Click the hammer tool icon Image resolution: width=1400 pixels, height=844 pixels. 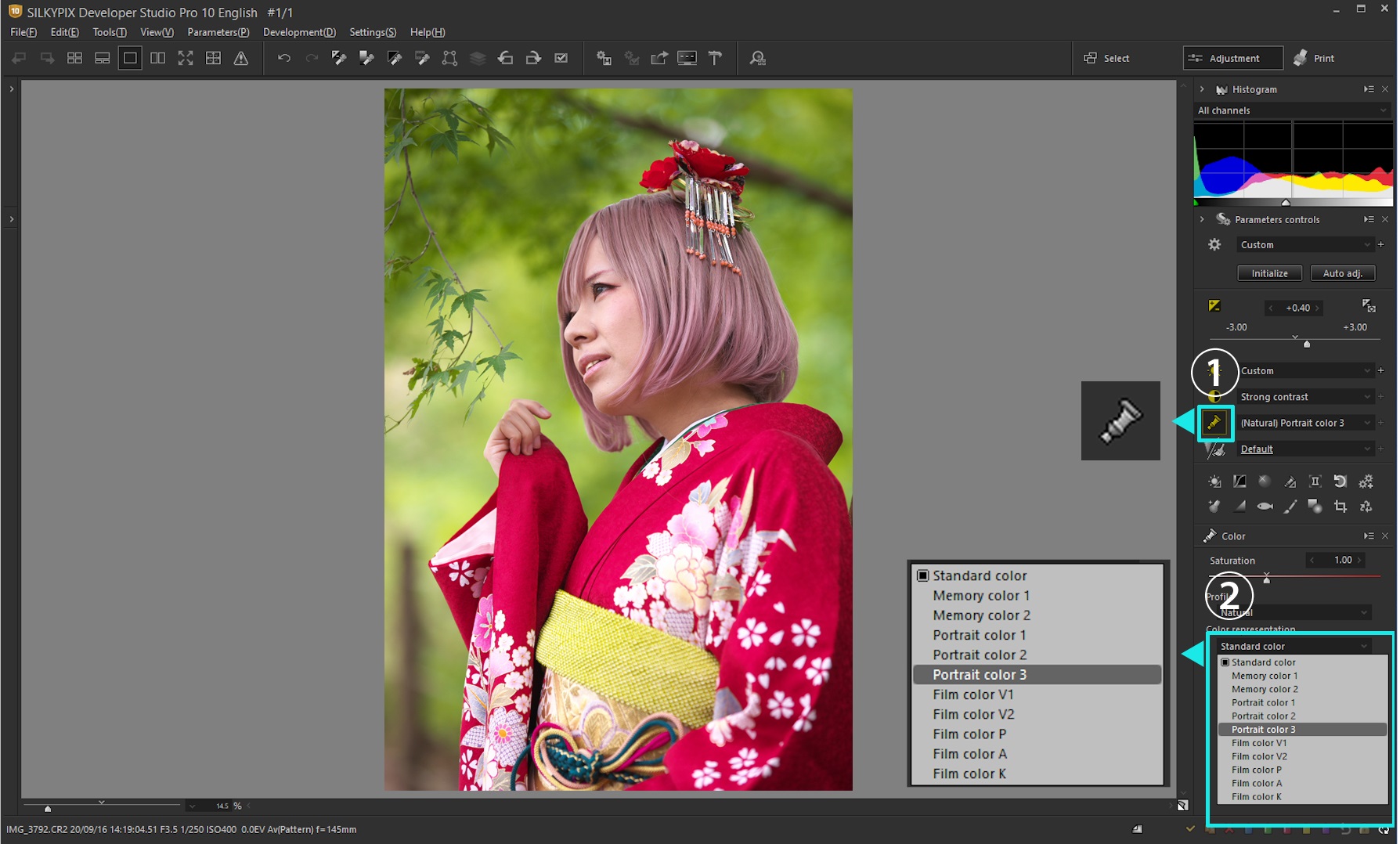click(715, 58)
